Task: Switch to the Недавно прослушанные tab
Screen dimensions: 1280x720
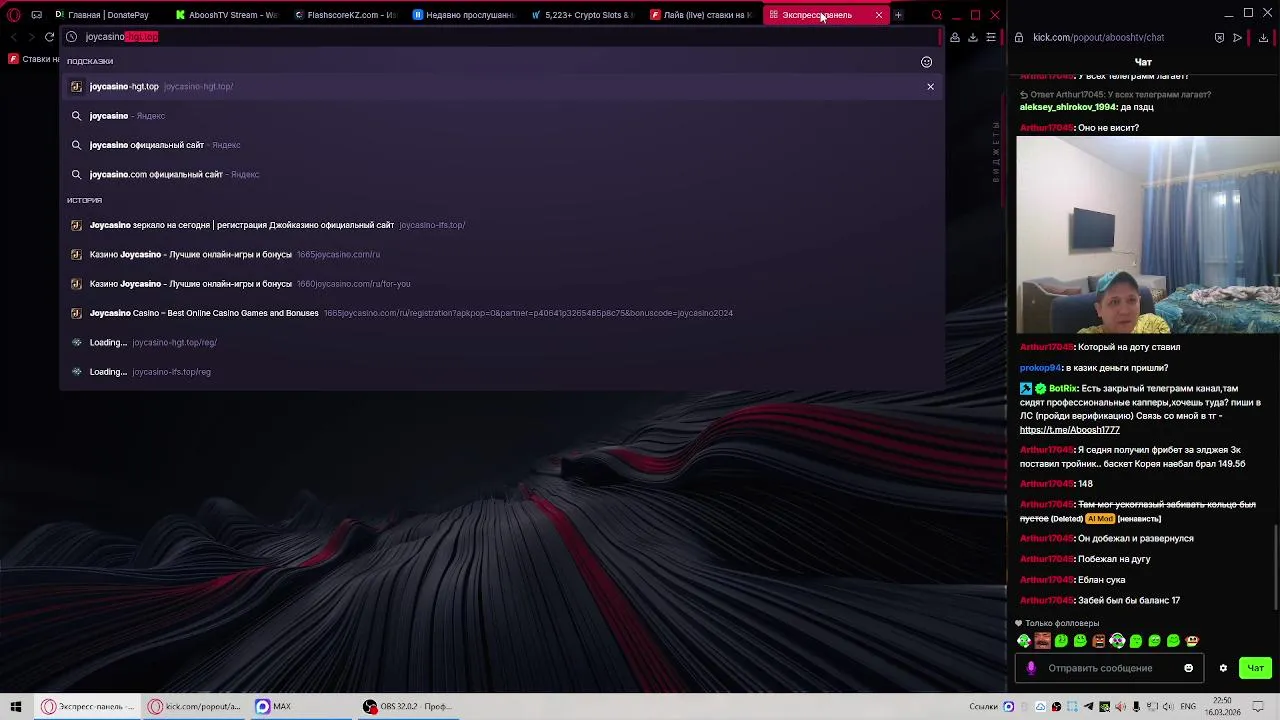Action: 465,15
